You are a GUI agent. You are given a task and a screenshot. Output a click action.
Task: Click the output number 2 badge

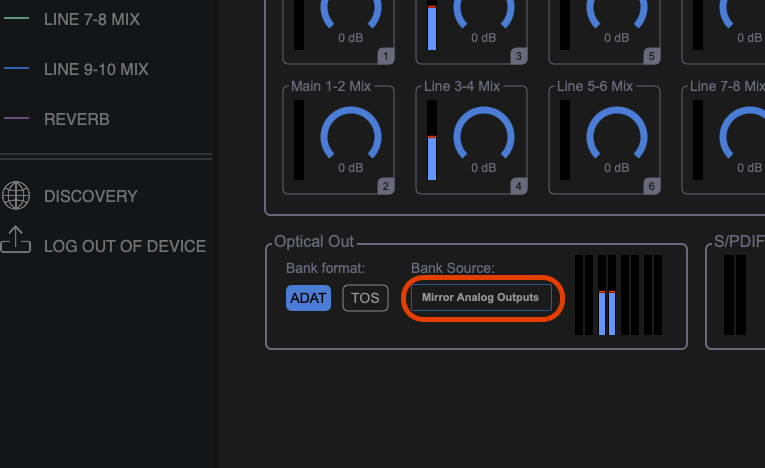point(385,186)
